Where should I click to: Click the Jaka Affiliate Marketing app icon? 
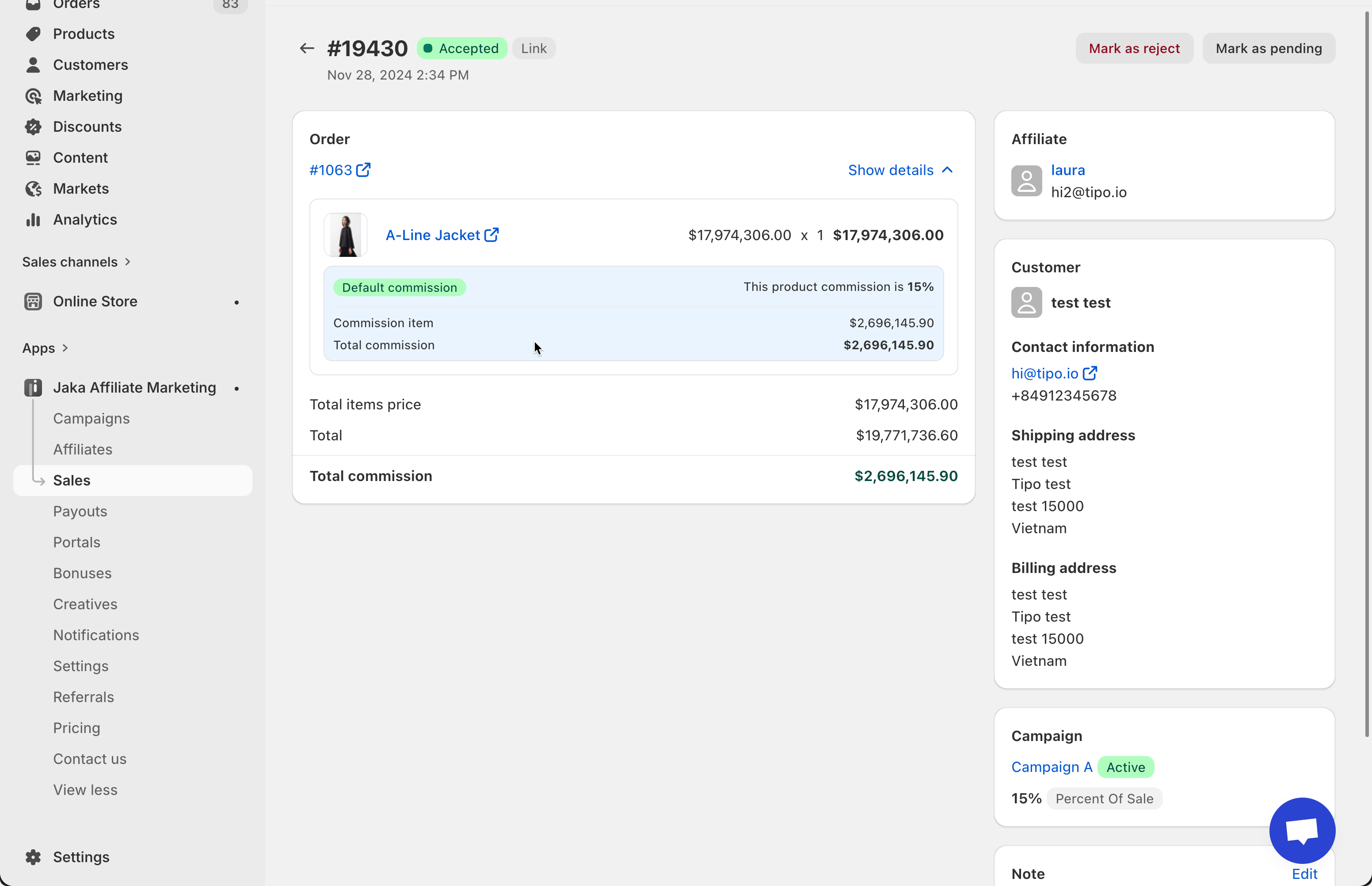[x=33, y=388]
